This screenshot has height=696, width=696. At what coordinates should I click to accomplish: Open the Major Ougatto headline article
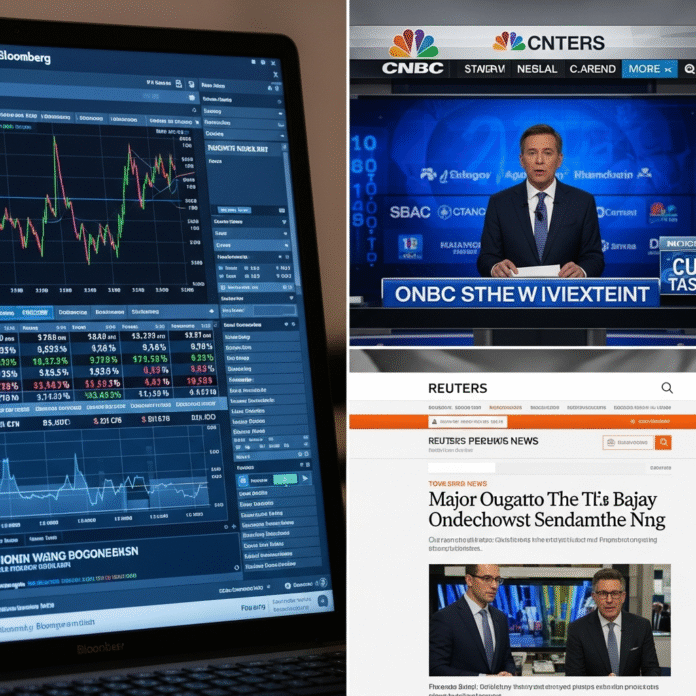tap(540, 509)
